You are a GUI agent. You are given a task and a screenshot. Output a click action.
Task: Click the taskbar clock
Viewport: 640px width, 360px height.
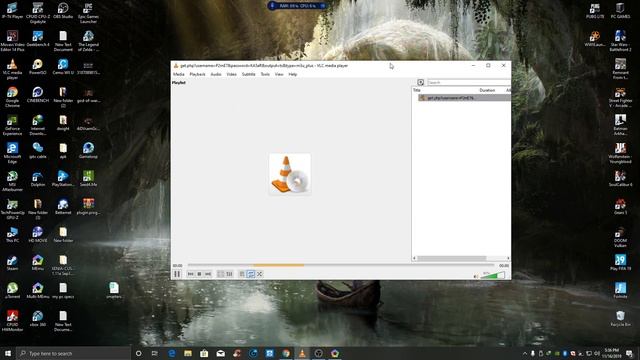[x=611, y=353]
